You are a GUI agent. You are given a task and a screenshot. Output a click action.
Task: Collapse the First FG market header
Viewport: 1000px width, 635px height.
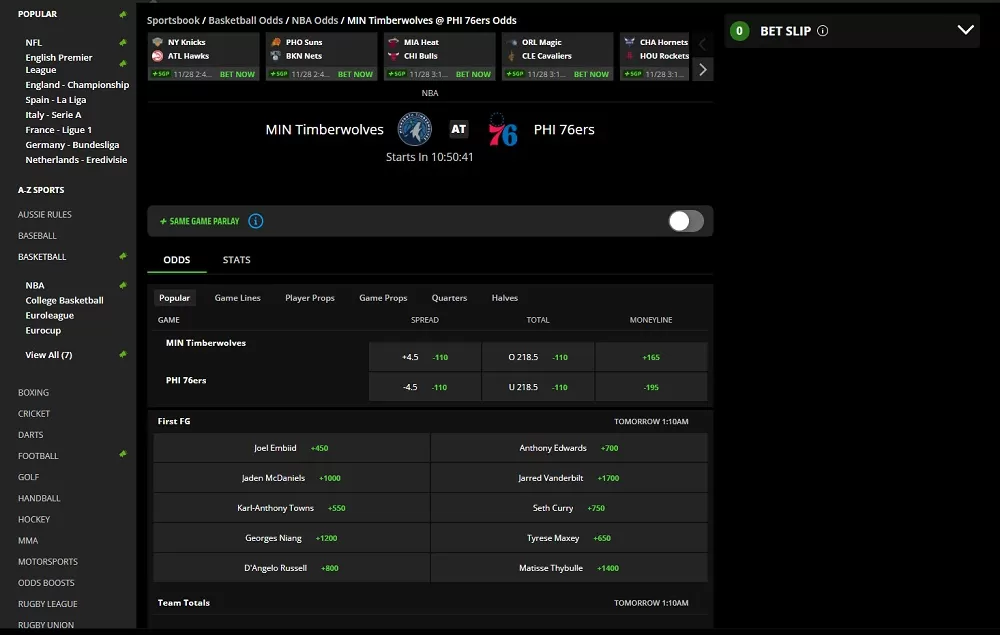pos(430,421)
